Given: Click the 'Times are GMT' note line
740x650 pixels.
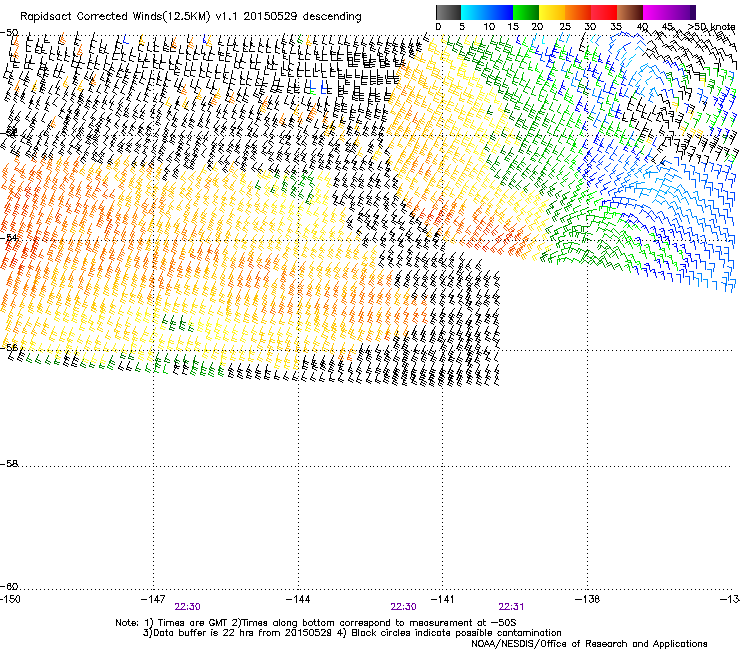Looking at the screenshot, I should pyautogui.click(x=316, y=623).
